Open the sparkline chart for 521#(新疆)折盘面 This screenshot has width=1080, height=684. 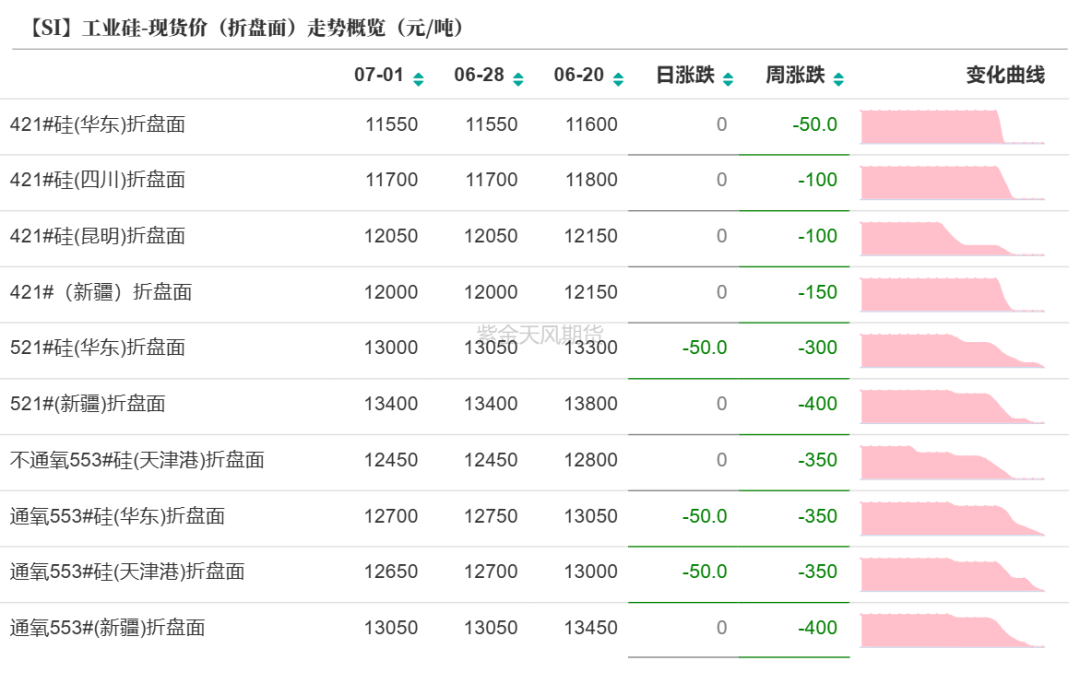[955, 404]
